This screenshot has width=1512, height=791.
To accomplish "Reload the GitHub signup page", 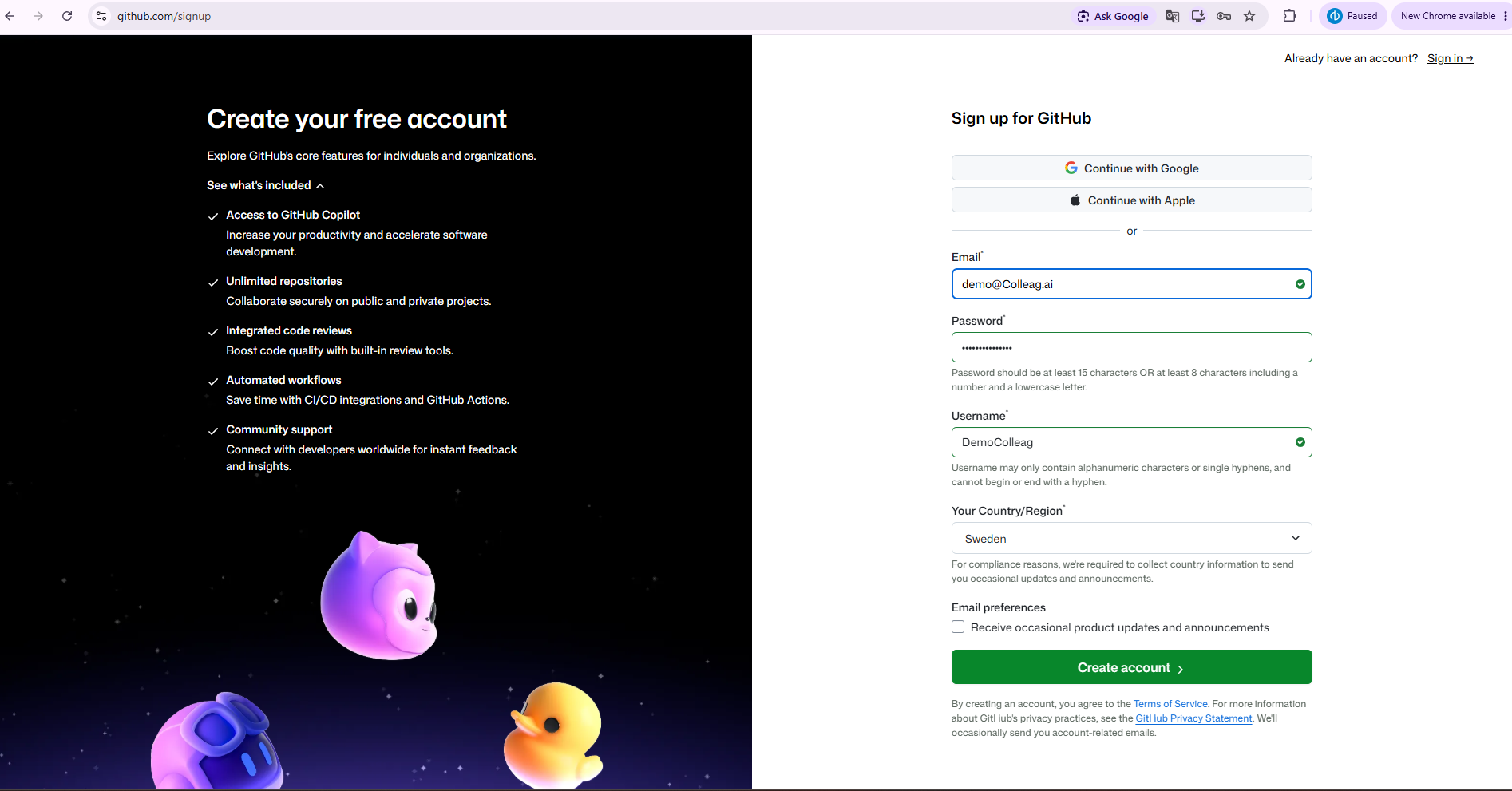I will click(x=67, y=16).
